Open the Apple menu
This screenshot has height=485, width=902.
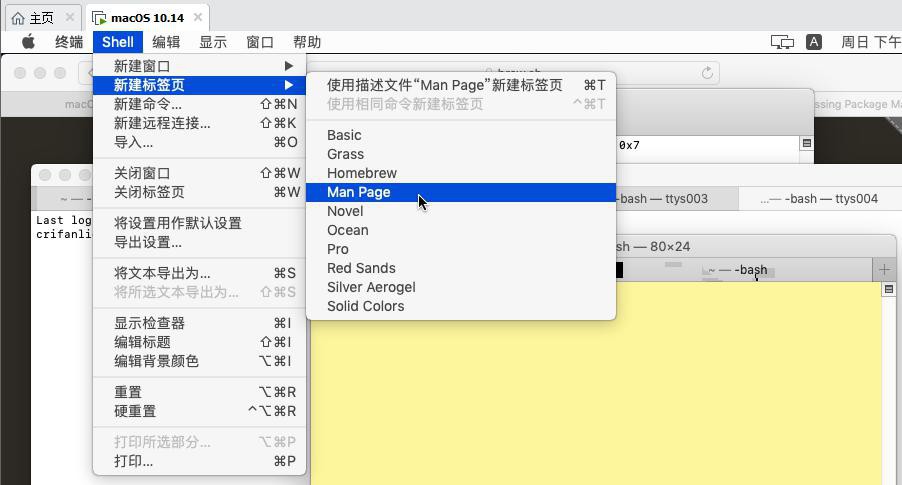click(x=28, y=42)
